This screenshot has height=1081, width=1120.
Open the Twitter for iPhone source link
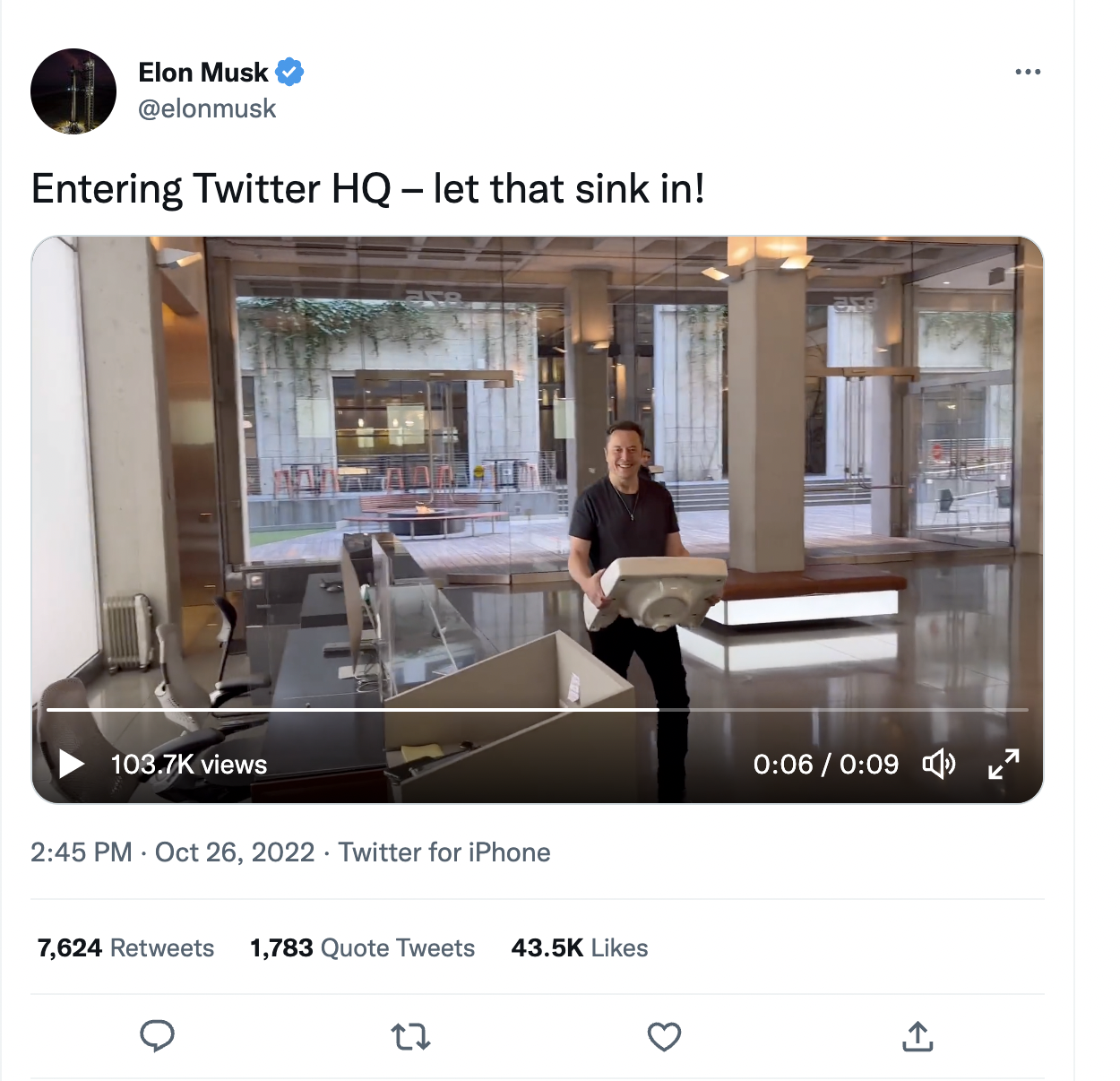pos(444,852)
